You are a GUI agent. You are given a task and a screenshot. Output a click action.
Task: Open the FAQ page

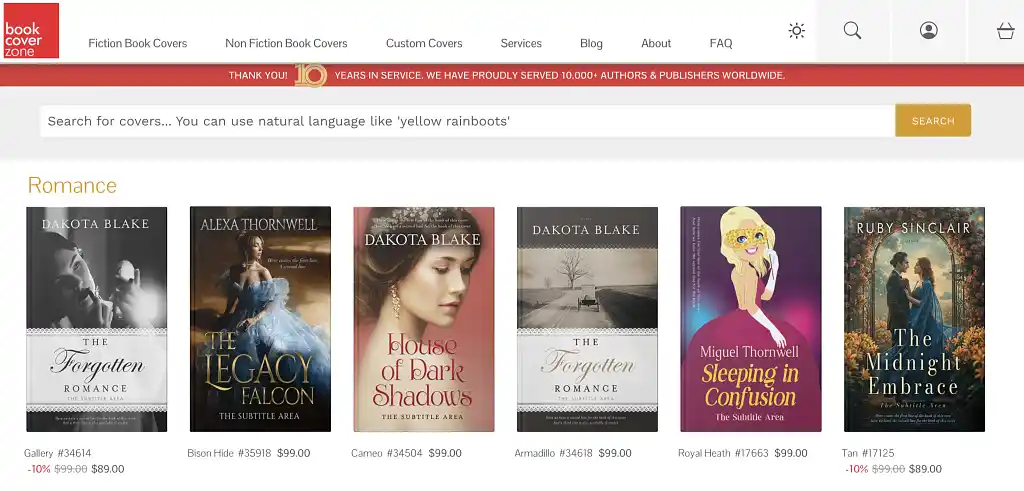pos(721,44)
